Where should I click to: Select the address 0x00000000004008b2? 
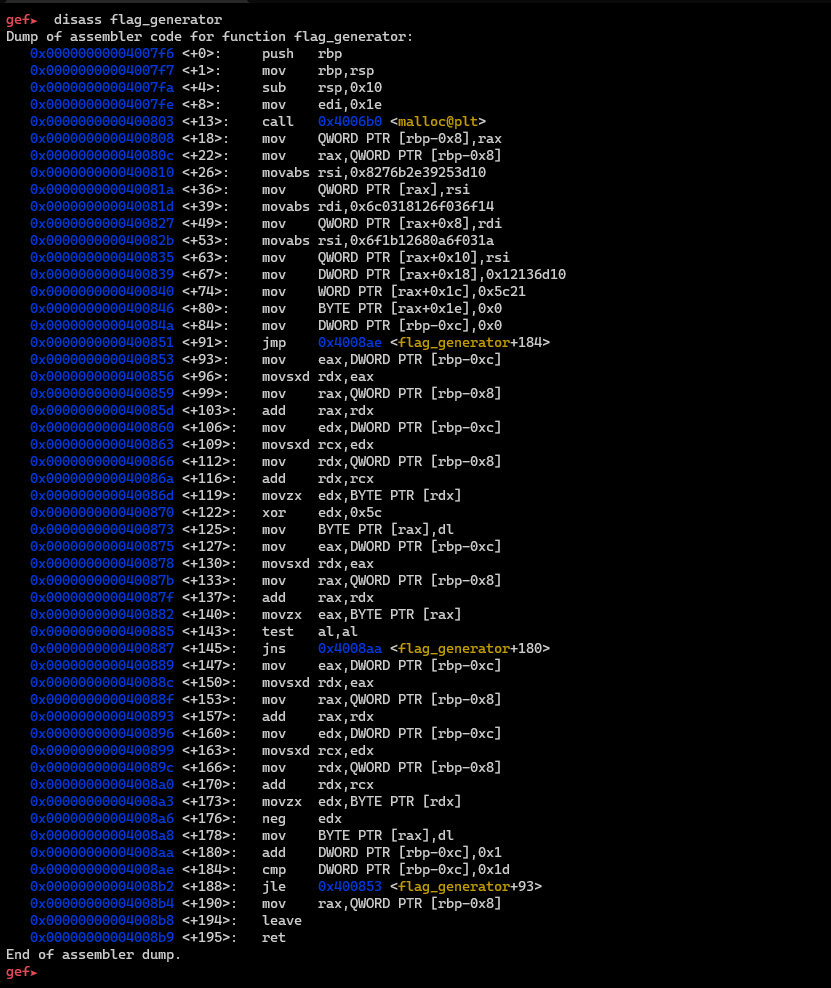point(102,887)
